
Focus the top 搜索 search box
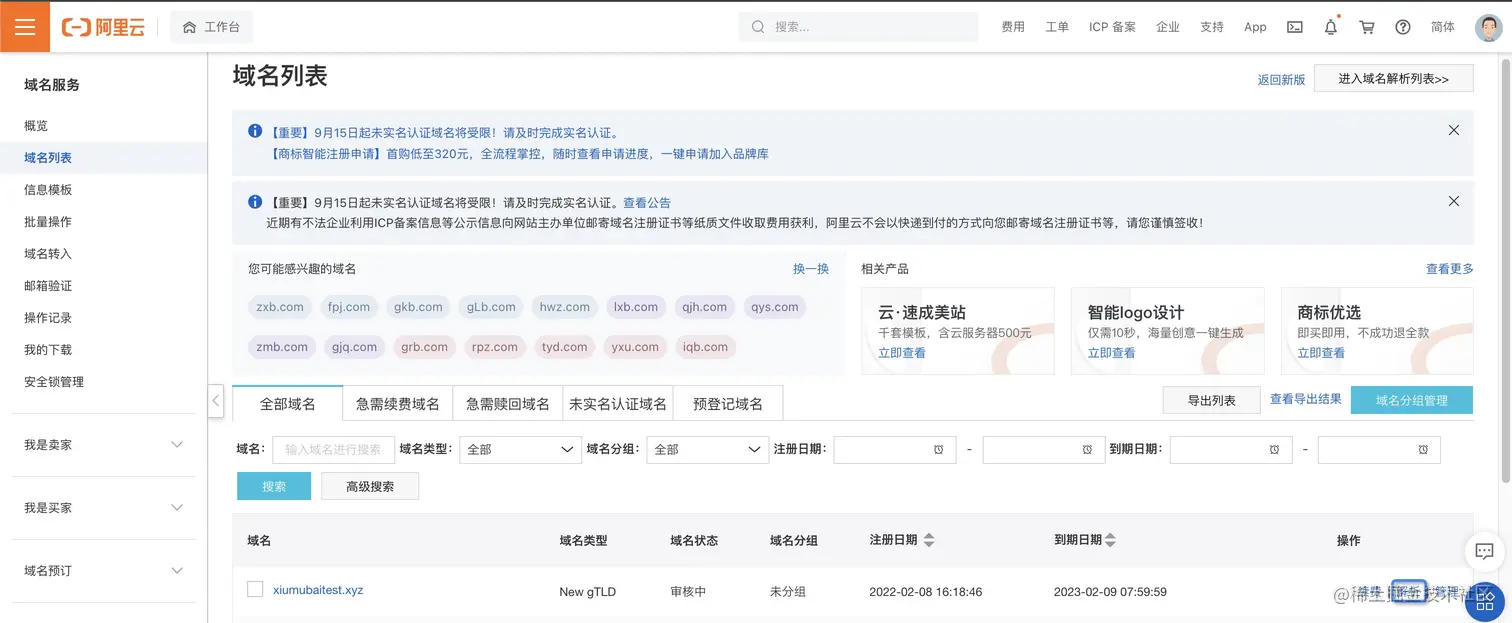pyautogui.click(x=858, y=27)
